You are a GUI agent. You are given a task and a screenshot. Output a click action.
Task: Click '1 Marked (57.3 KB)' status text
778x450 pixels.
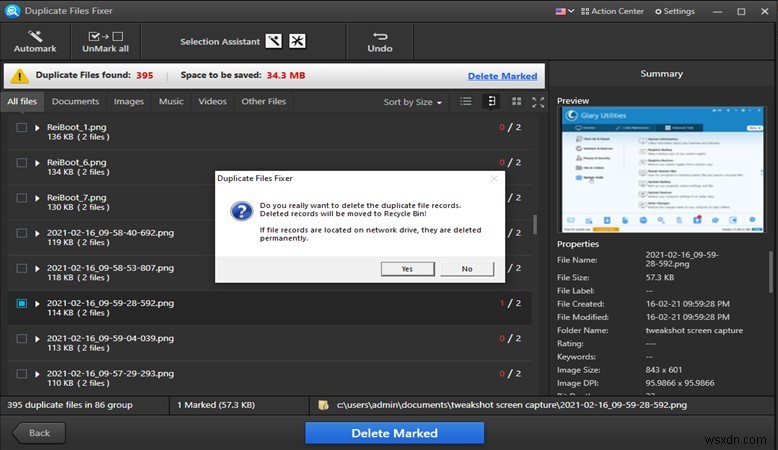[x=216, y=405]
